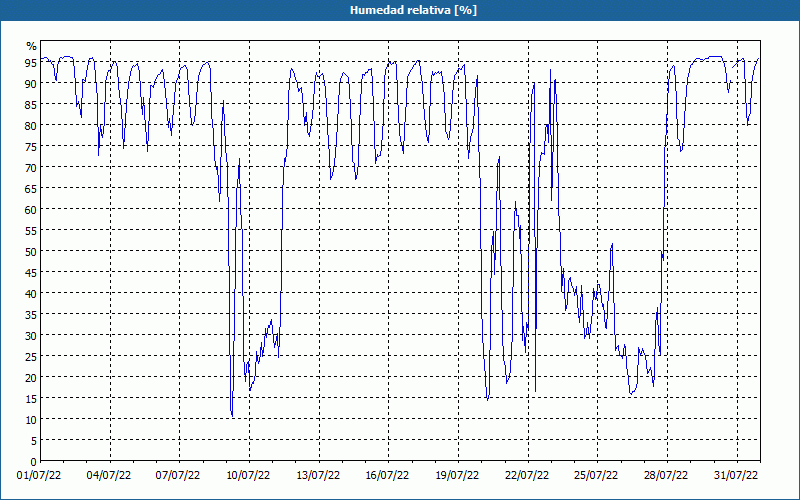Select the 13/07/22 date label
Viewport: 800px width, 500px height.
coord(318,476)
